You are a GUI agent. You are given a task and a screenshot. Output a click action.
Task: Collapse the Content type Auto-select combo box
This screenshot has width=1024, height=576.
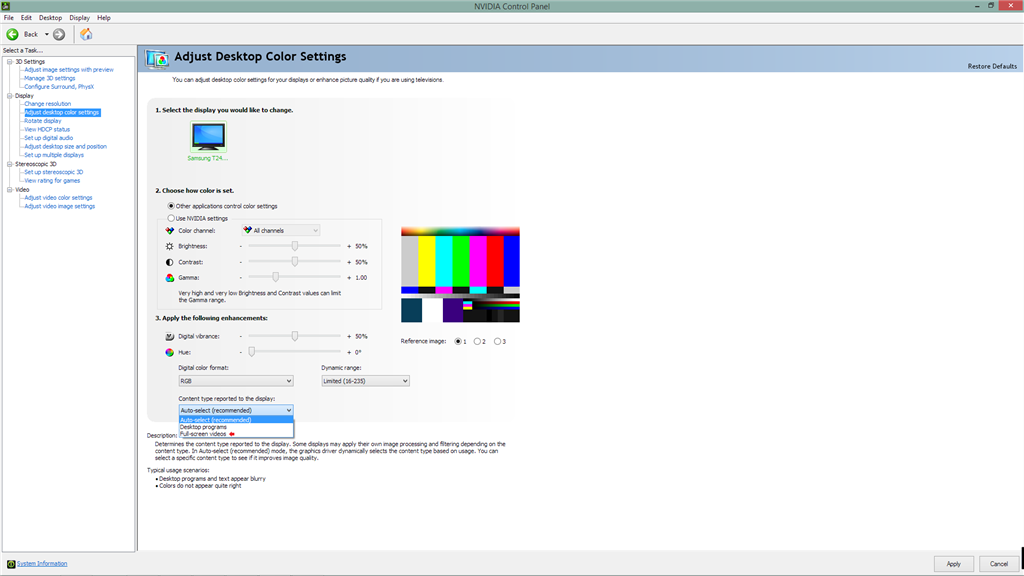coord(236,410)
